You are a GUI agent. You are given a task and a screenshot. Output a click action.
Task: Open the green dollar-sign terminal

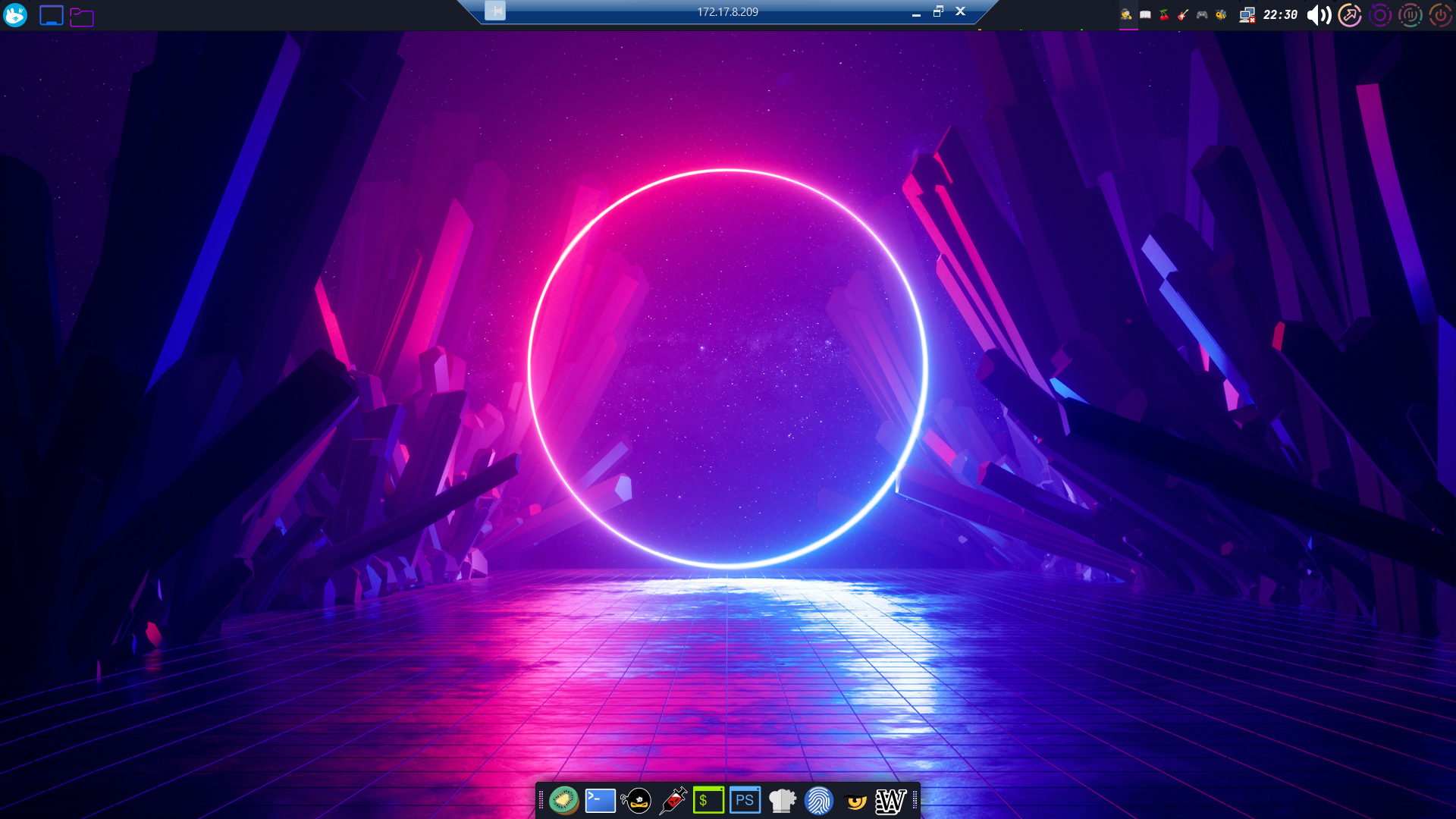708,799
